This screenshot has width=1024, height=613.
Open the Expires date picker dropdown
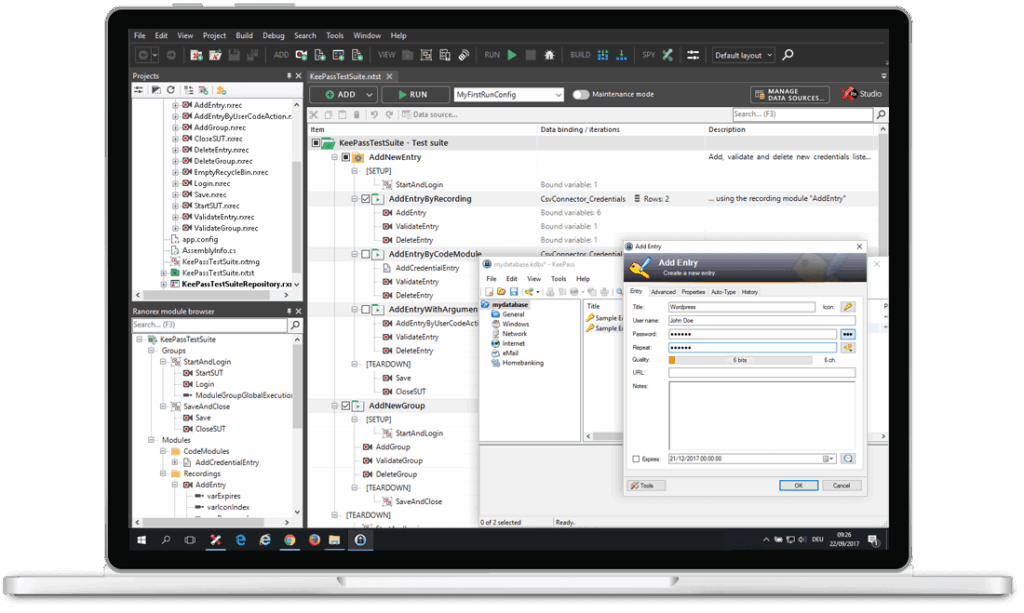[x=828, y=459]
